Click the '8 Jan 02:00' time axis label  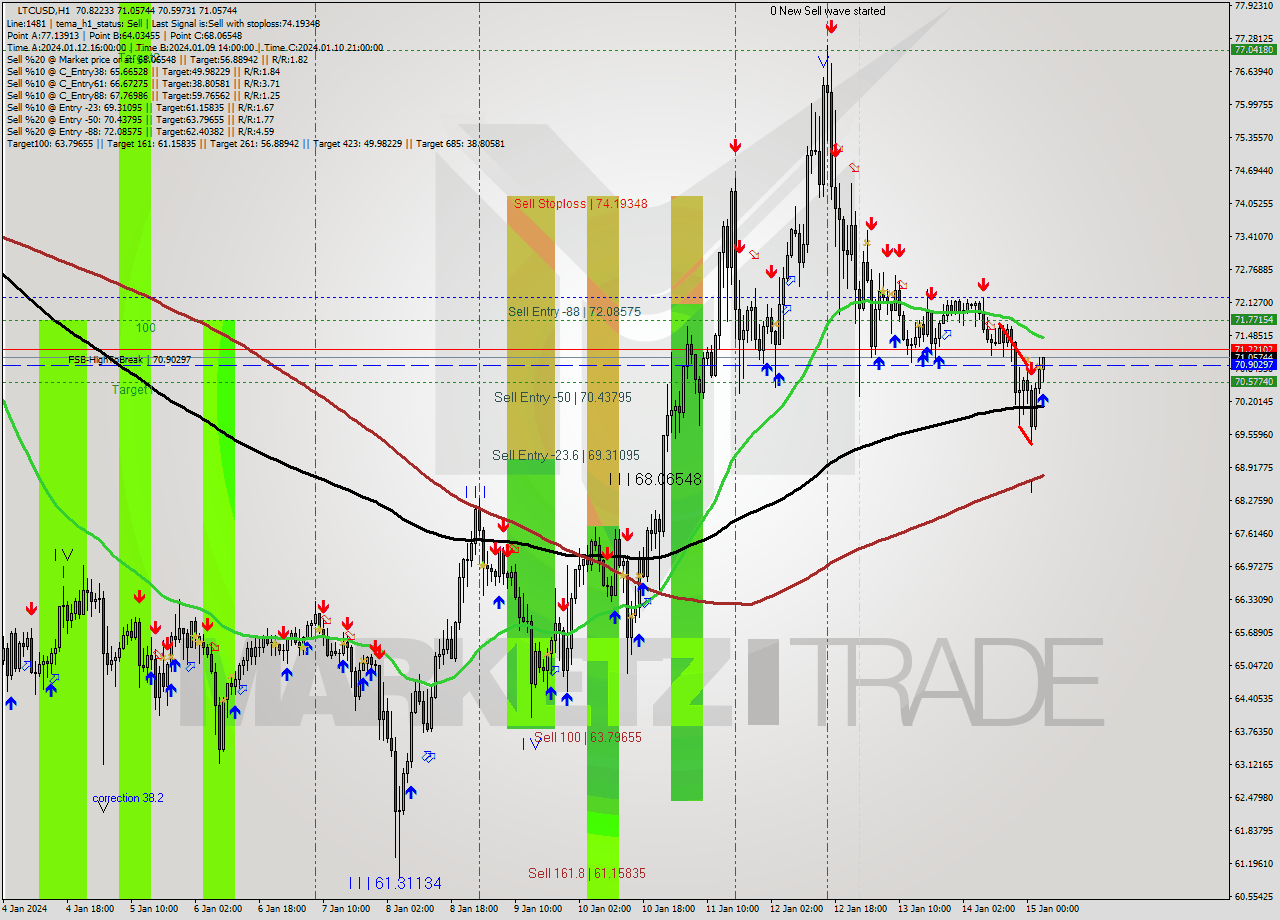click(x=410, y=909)
